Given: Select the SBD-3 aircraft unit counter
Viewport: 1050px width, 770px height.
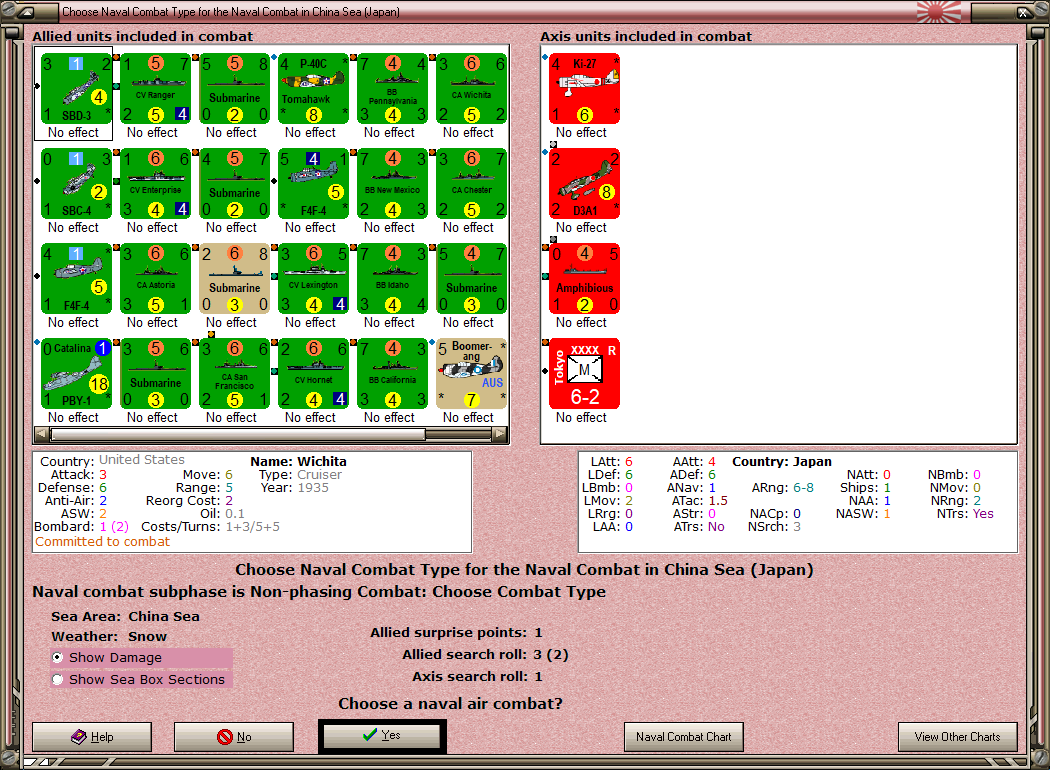Looking at the screenshot, I should point(76,88).
